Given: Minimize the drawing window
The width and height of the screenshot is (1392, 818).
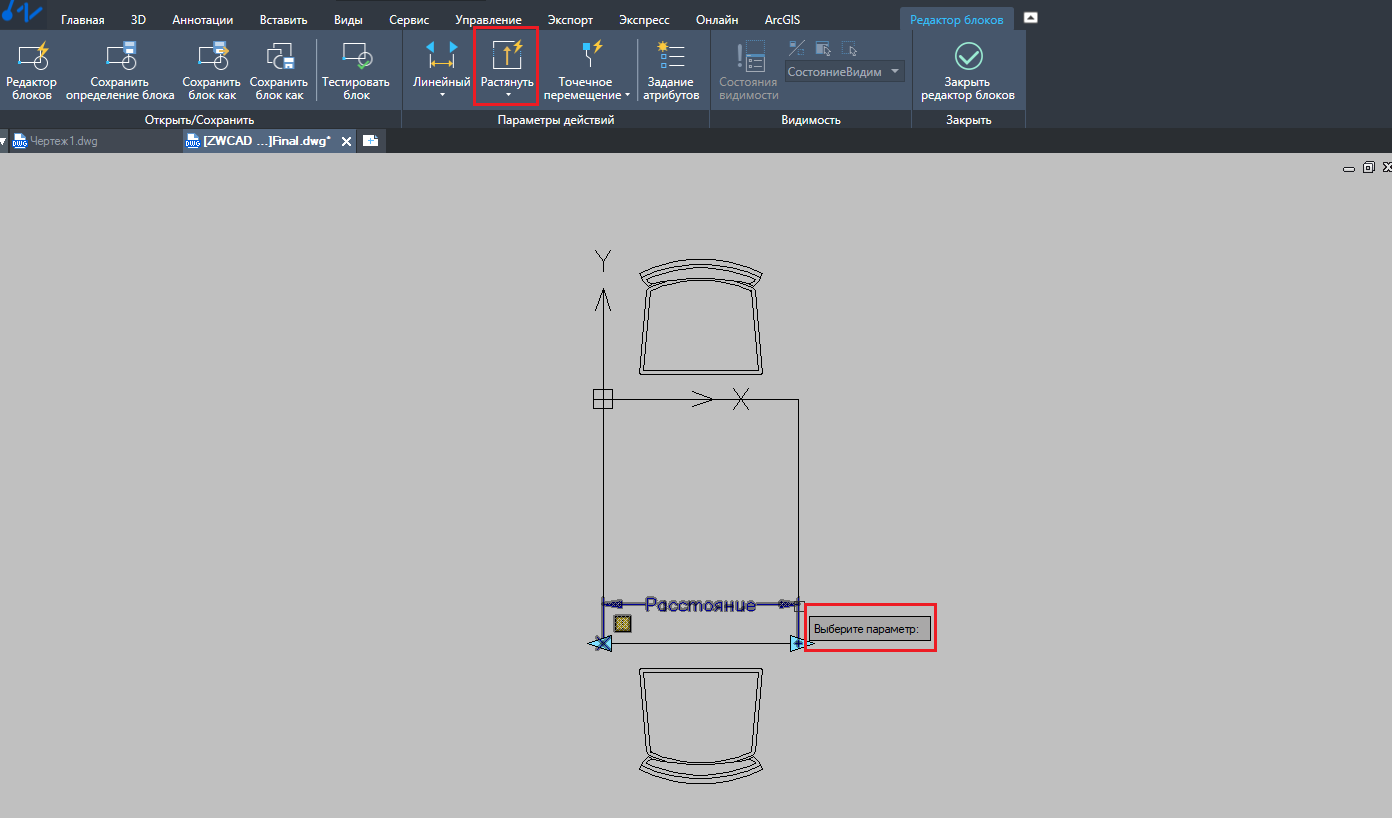Looking at the screenshot, I should 1350,169.
